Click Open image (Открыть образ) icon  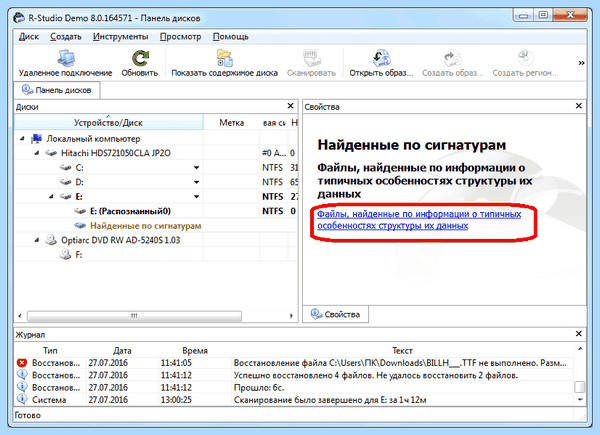(x=381, y=58)
